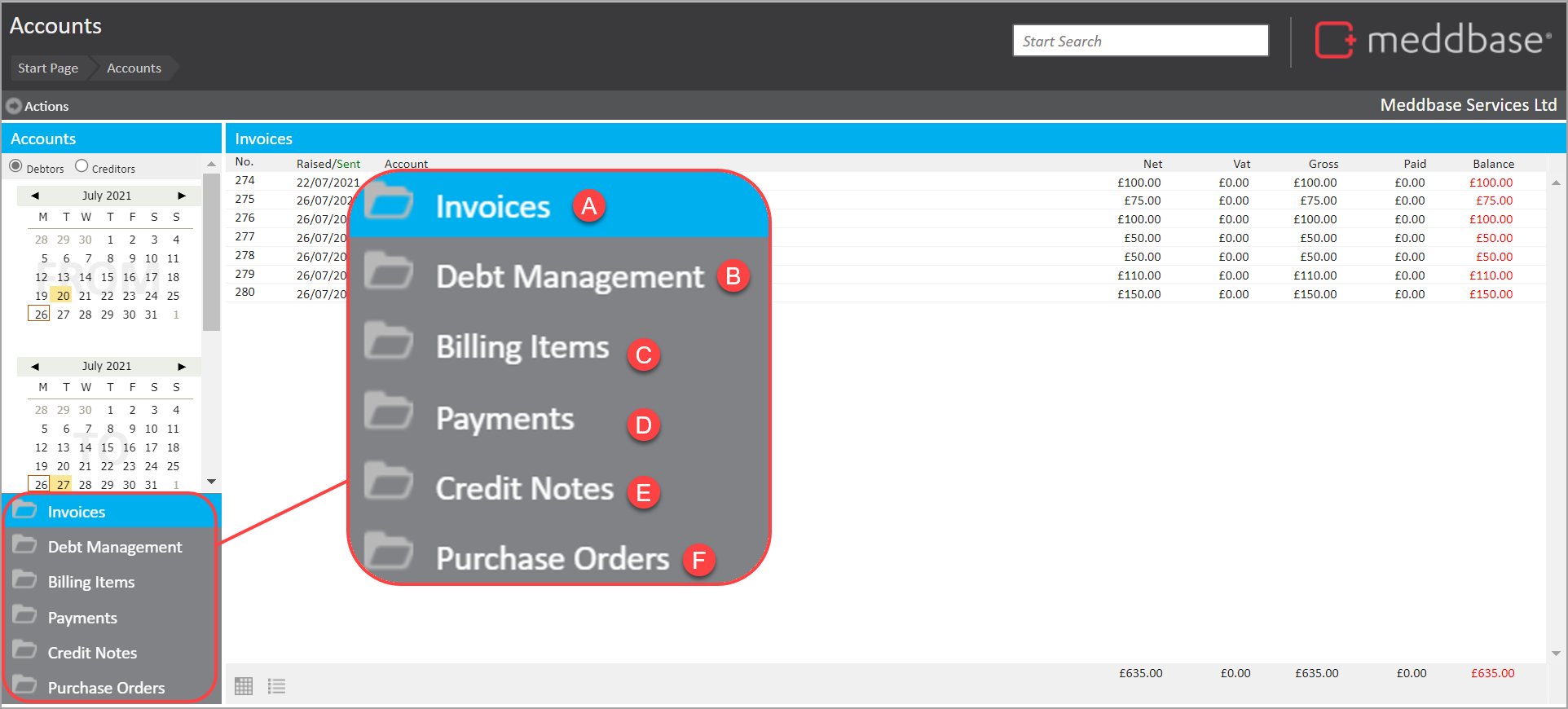The image size is (1568, 709).
Task: Go to previous month in upper calendar
Action: point(35,196)
